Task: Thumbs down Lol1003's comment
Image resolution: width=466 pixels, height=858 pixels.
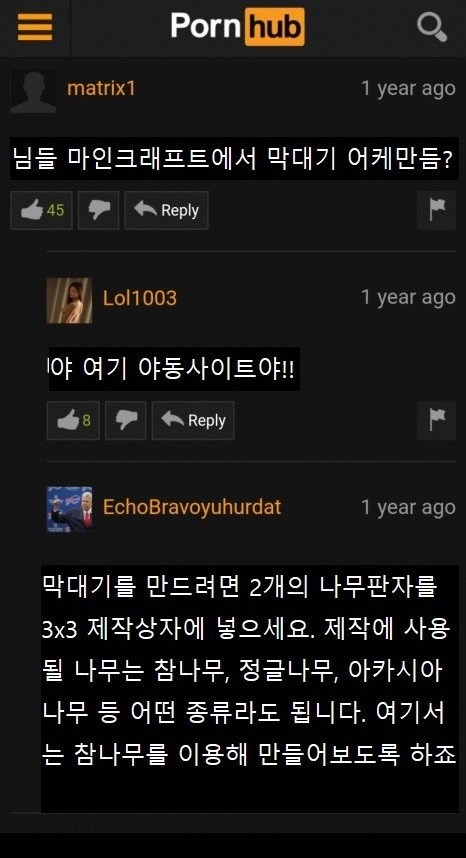Action: (126, 420)
